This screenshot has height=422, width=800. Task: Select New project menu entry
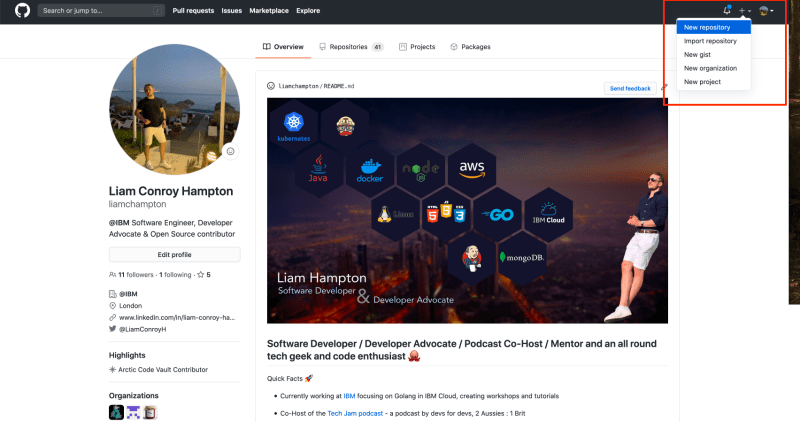[713, 82]
